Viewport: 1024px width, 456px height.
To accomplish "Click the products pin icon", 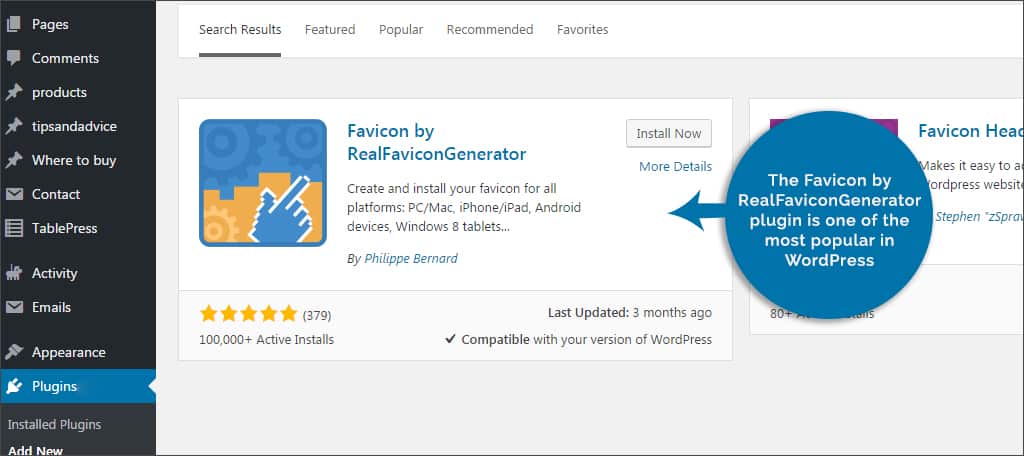I will (14, 92).
